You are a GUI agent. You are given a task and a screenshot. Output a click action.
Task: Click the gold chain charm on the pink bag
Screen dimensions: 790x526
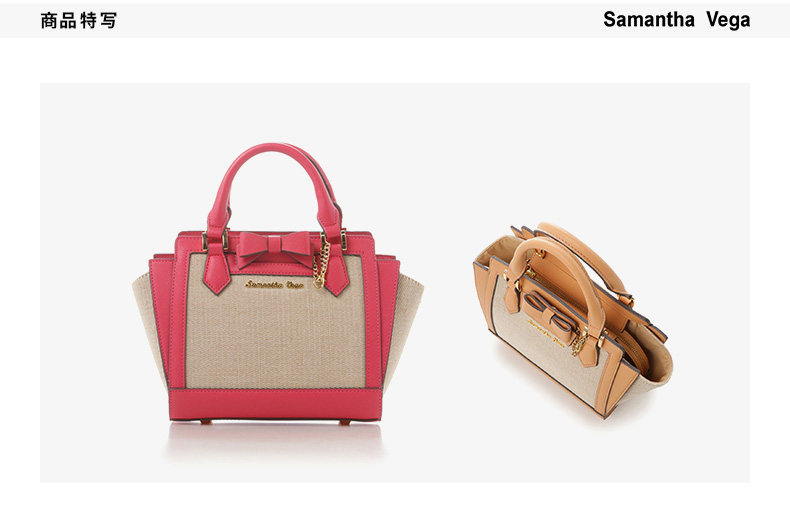[x=321, y=265]
